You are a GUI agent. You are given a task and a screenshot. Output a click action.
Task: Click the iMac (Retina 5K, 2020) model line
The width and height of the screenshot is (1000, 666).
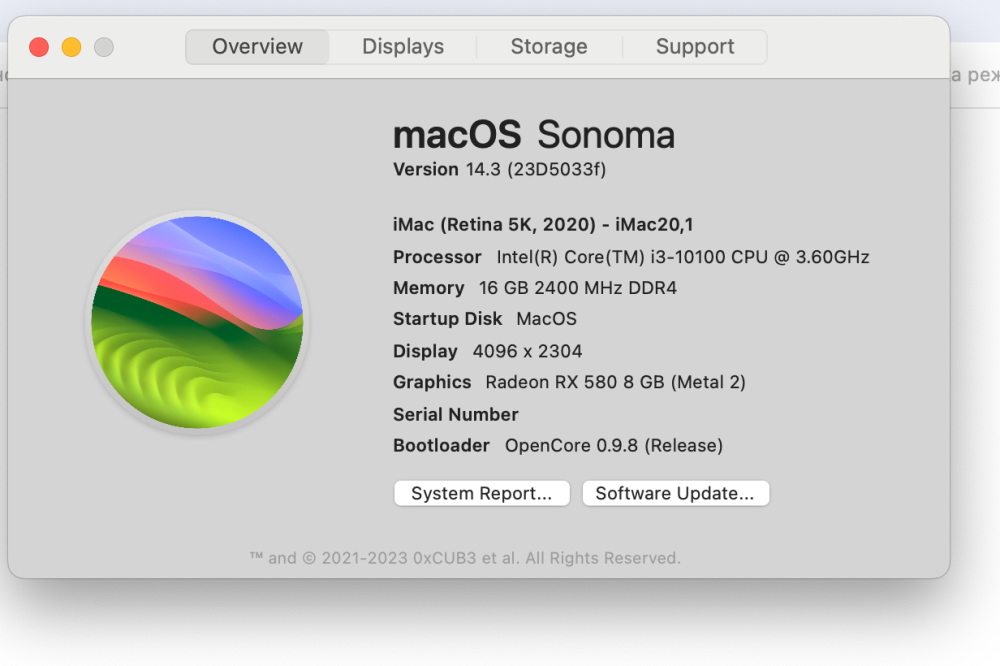(x=543, y=225)
